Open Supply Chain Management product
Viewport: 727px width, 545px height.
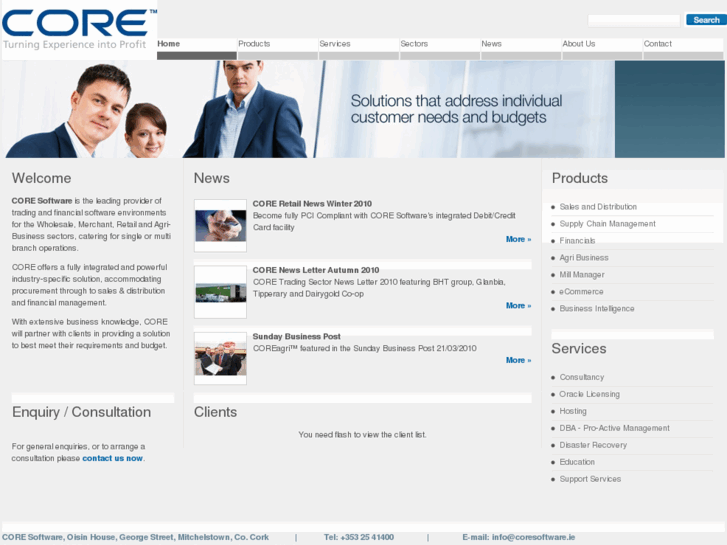coord(607,224)
